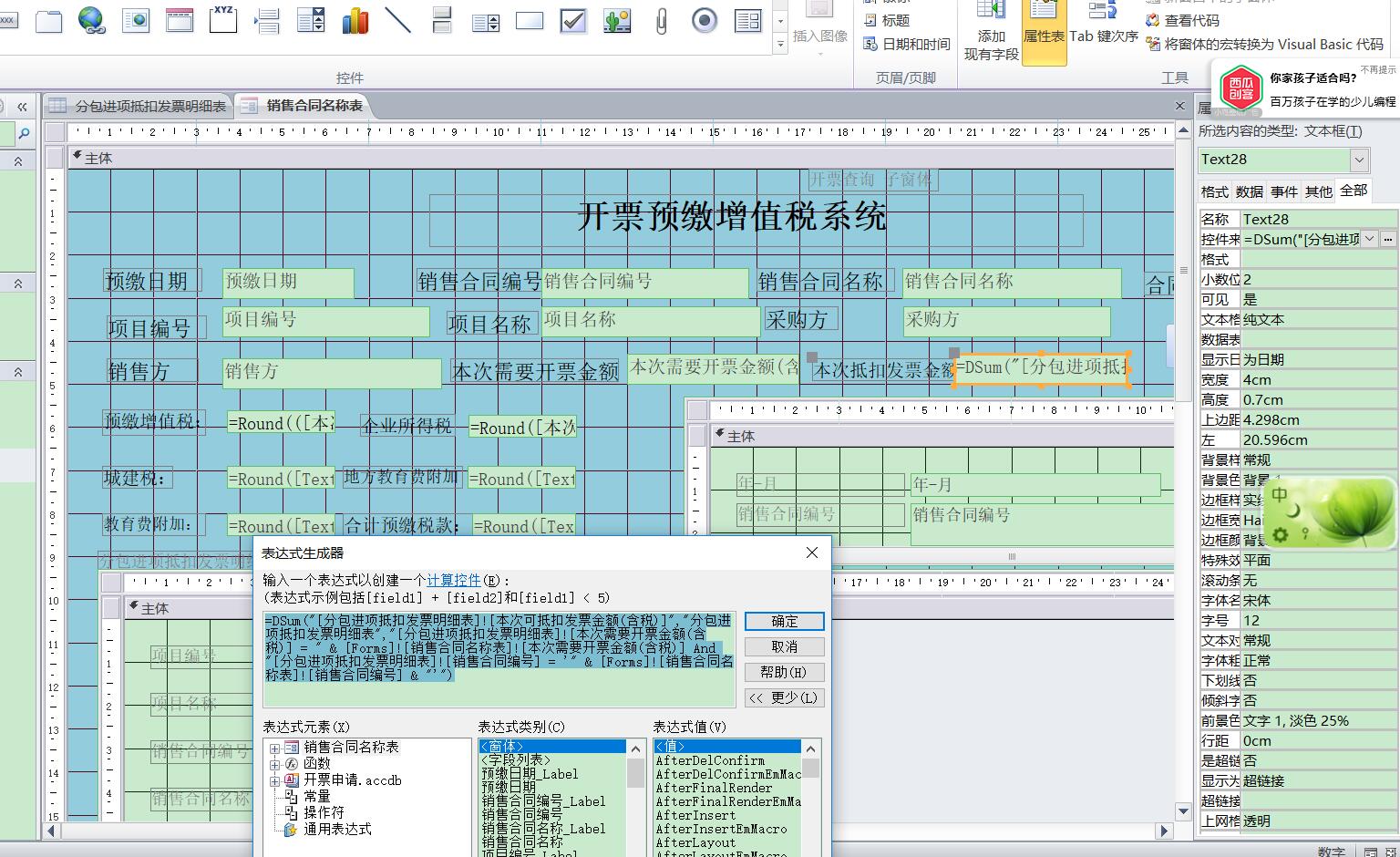Collapse navigation pane with « shutter button
This screenshot has height=857, width=1400.
click(22, 107)
